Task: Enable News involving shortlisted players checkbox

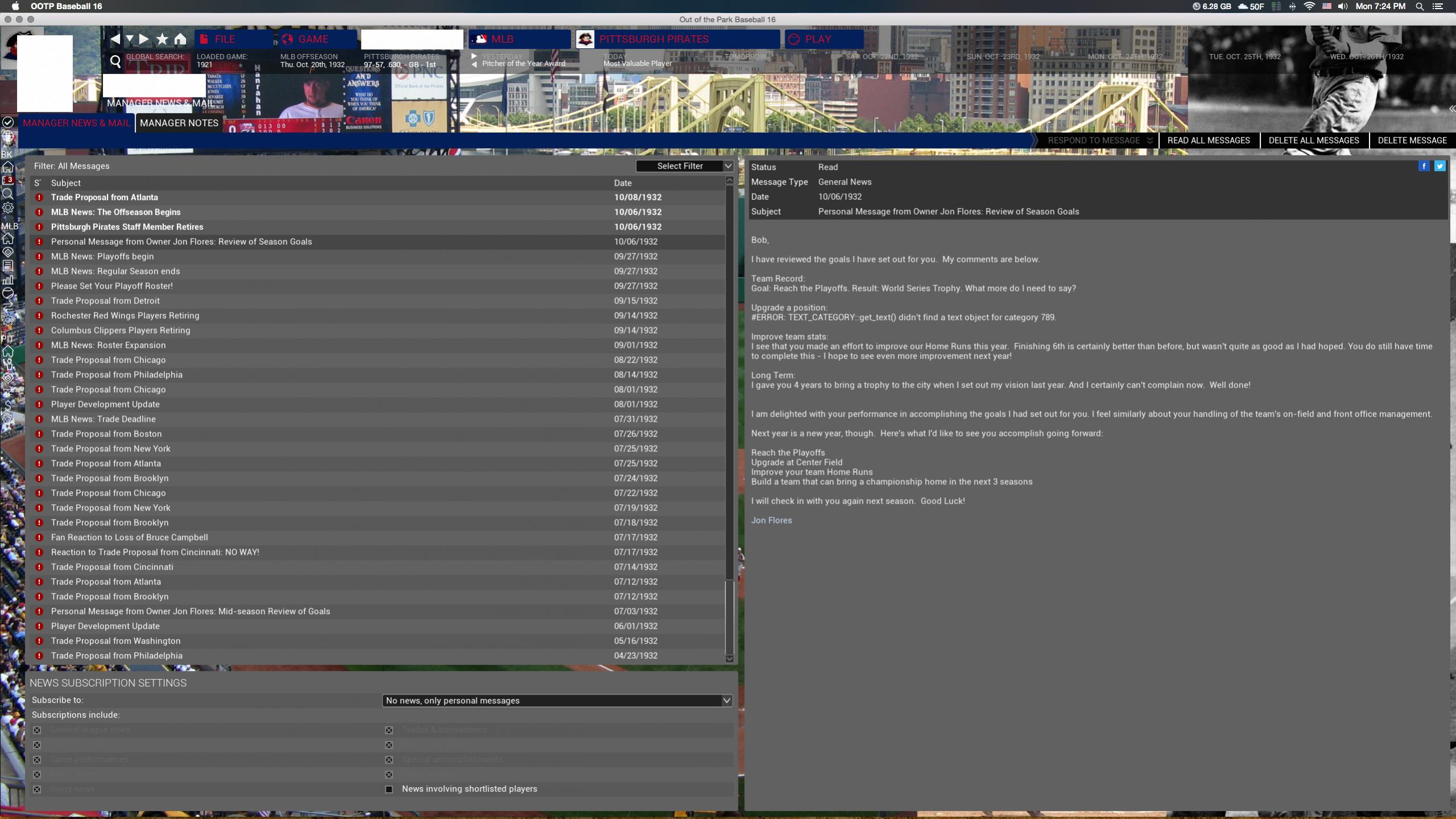Action: [x=389, y=789]
